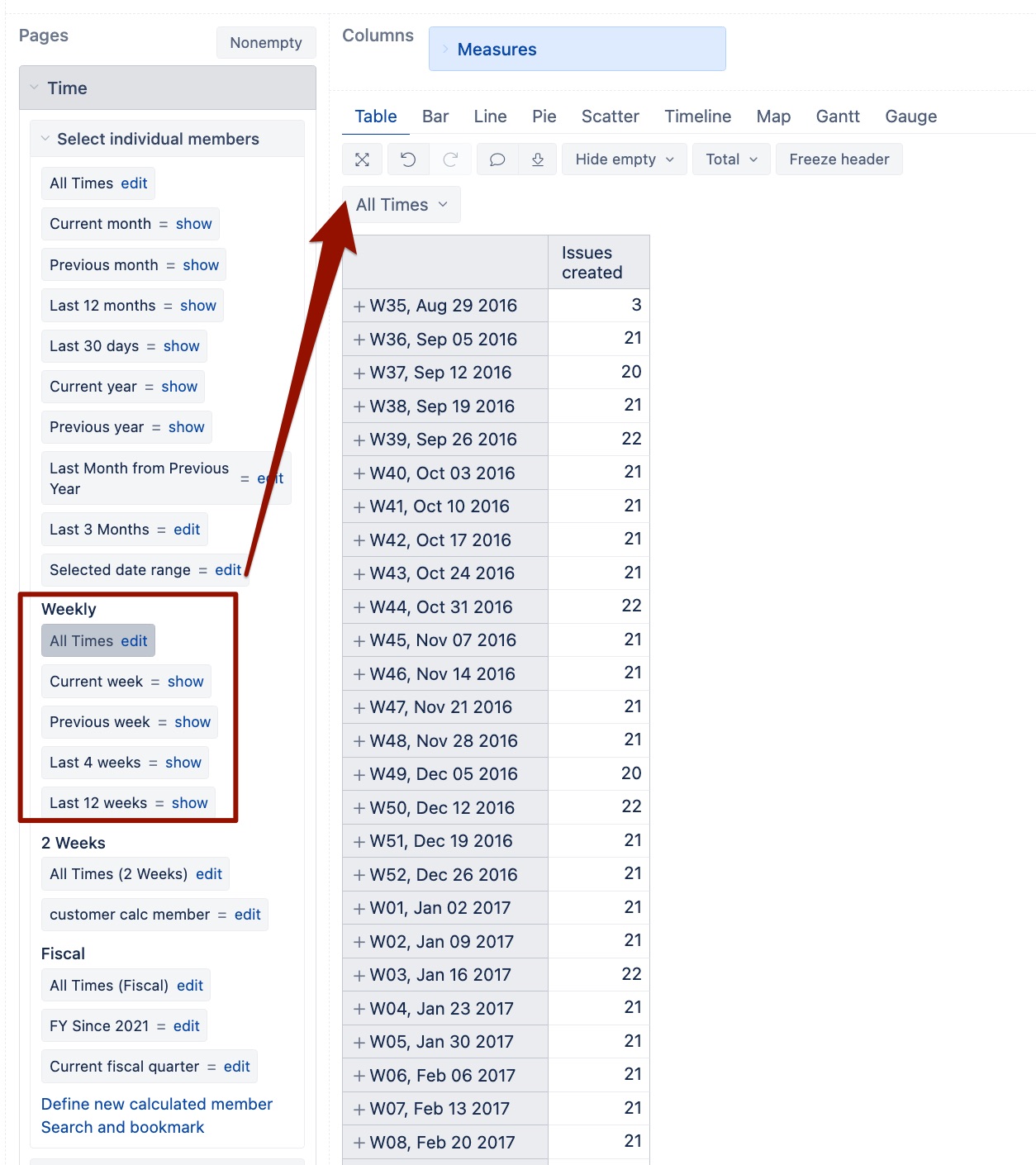The width and height of the screenshot is (1036, 1165).
Task: Show the Previous month member
Action: click(x=201, y=265)
